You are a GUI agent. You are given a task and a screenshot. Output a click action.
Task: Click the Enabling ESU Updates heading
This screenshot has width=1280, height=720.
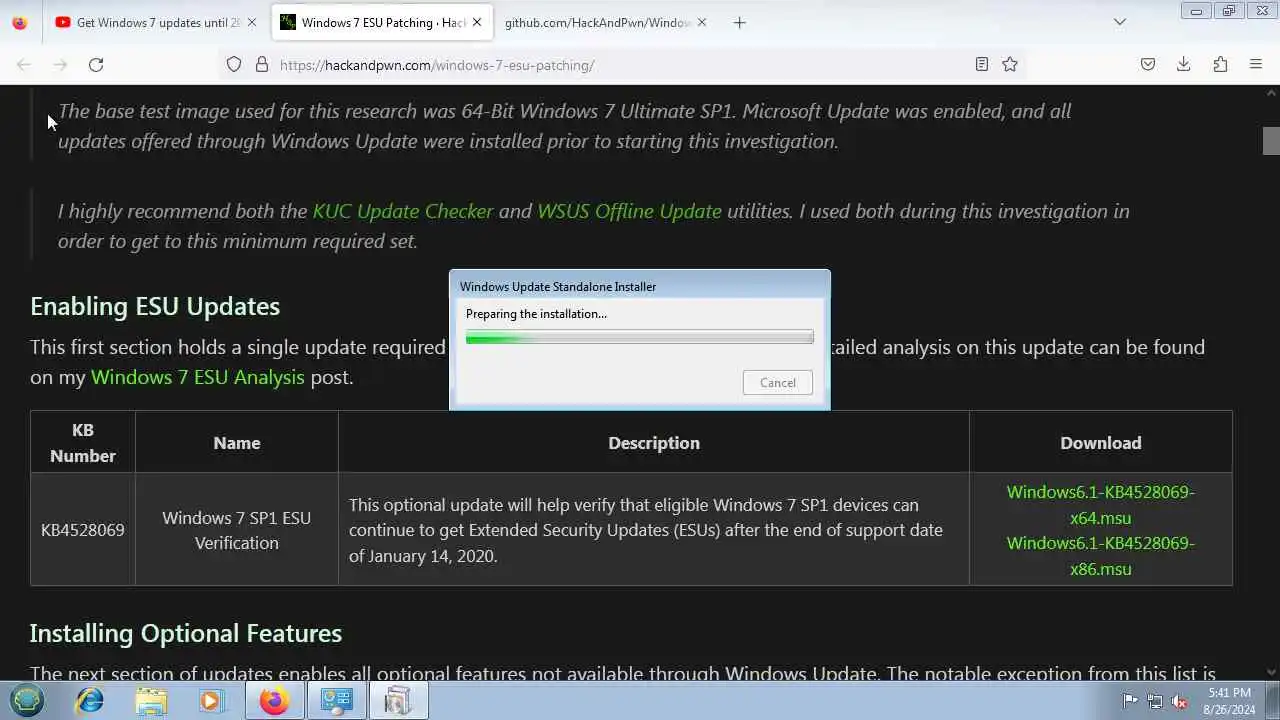tap(155, 306)
